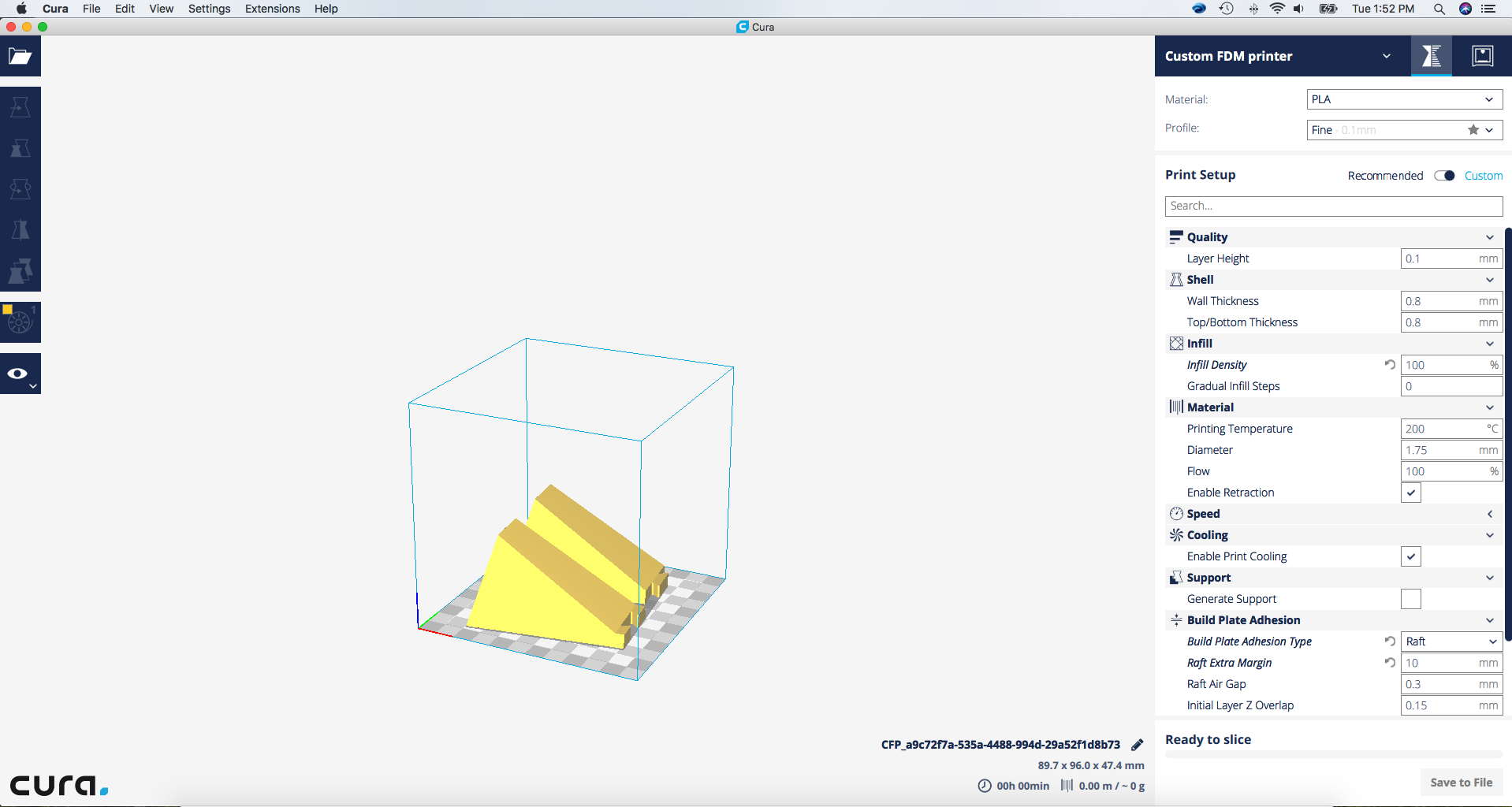
Task: Click the Raft Air Gap value field
Action: click(x=1451, y=684)
